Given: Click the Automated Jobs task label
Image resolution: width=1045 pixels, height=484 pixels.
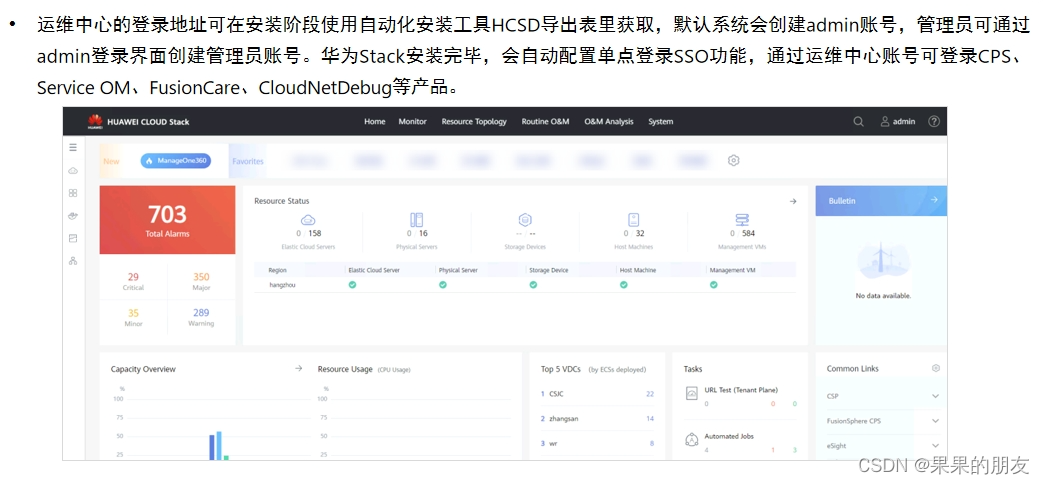Looking at the screenshot, I should pos(729,436).
